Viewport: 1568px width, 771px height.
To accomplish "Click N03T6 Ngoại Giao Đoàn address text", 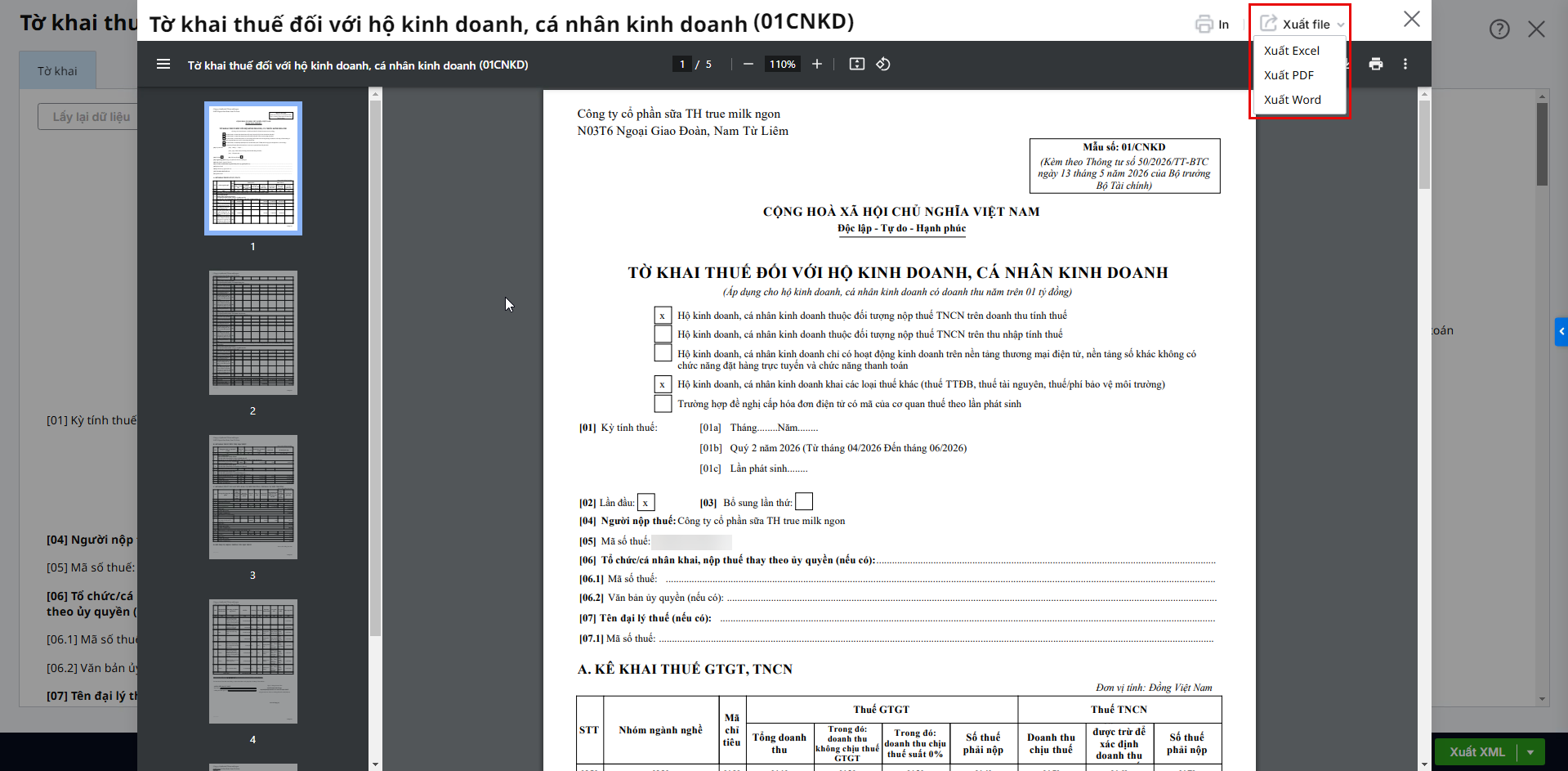I will [683, 131].
